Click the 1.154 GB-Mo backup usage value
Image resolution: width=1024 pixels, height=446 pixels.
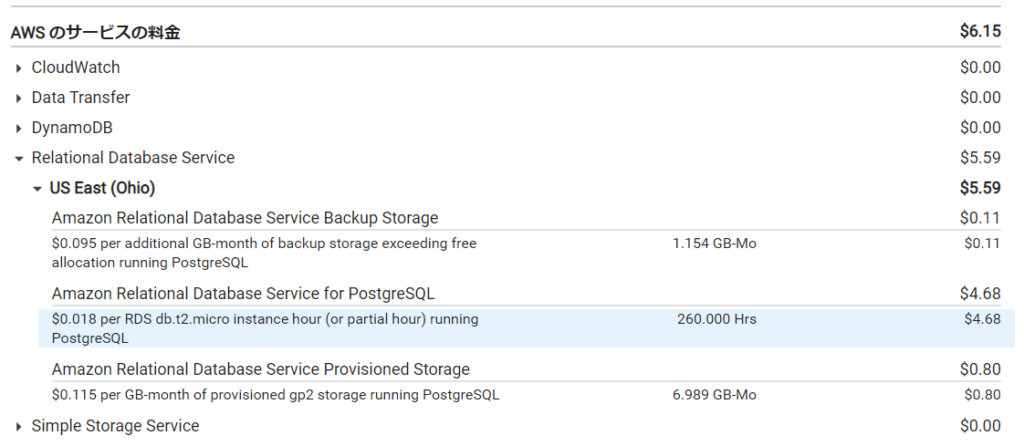[714, 243]
